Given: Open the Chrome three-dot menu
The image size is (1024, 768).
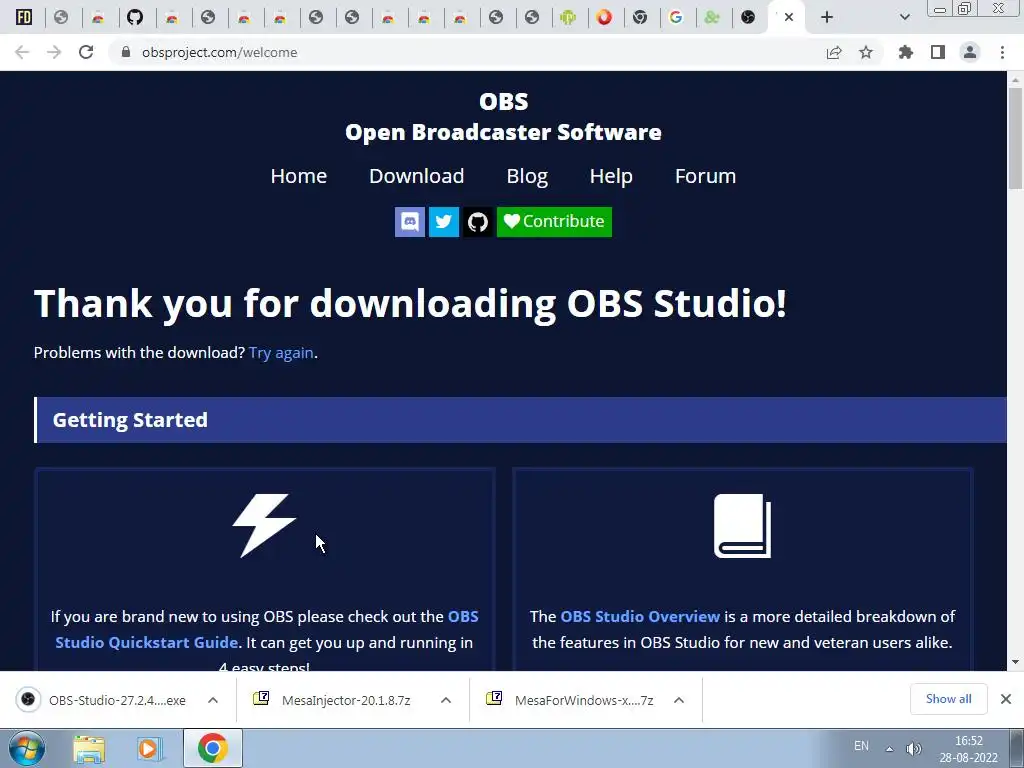Looking at the screenshot, I should click(x=1002, y=52).
